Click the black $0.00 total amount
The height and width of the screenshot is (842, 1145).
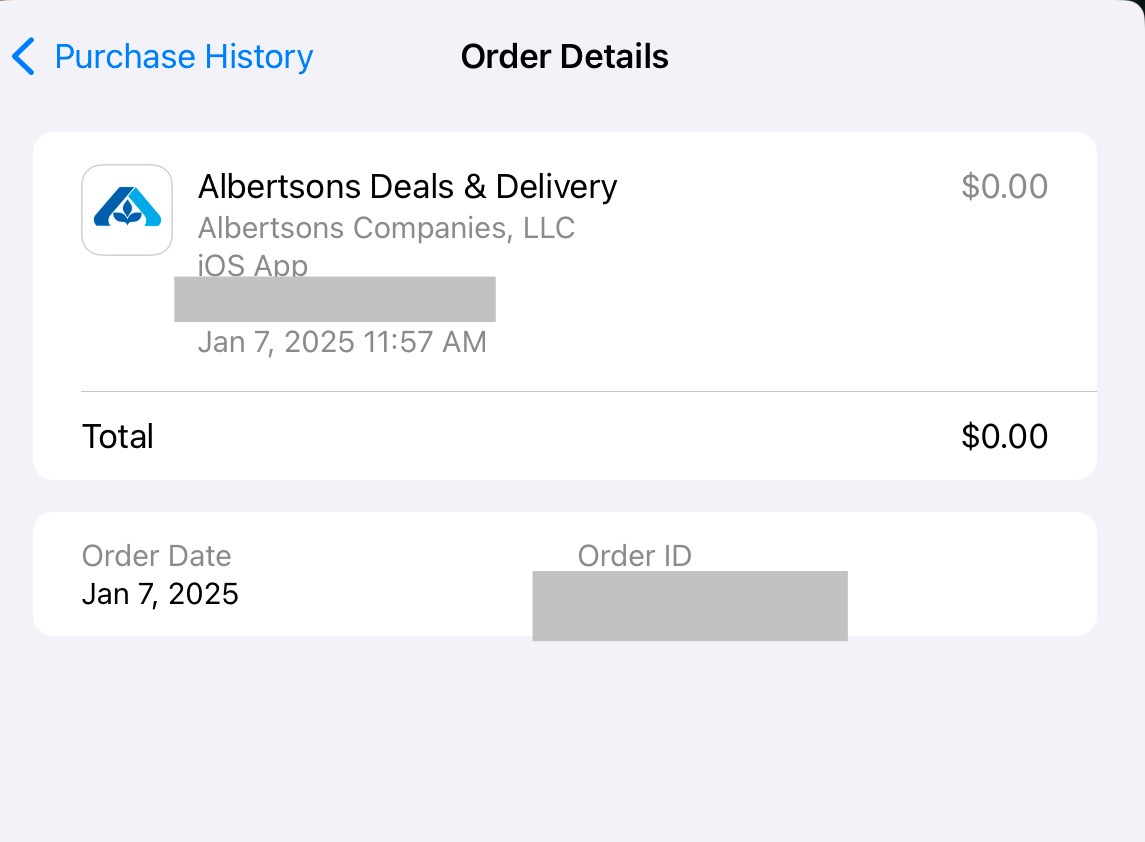click(1004, 436)
